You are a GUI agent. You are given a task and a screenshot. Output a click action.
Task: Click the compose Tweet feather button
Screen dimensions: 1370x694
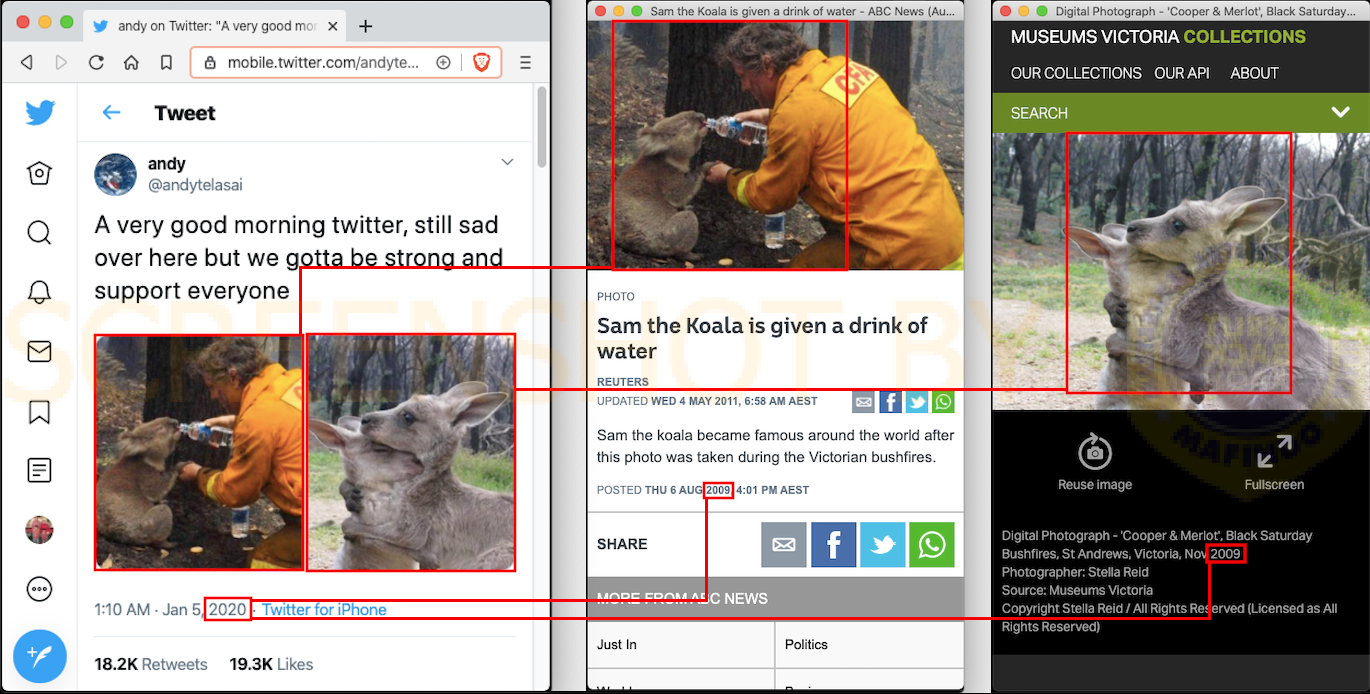pyautogui.click(x=40, y=656)
